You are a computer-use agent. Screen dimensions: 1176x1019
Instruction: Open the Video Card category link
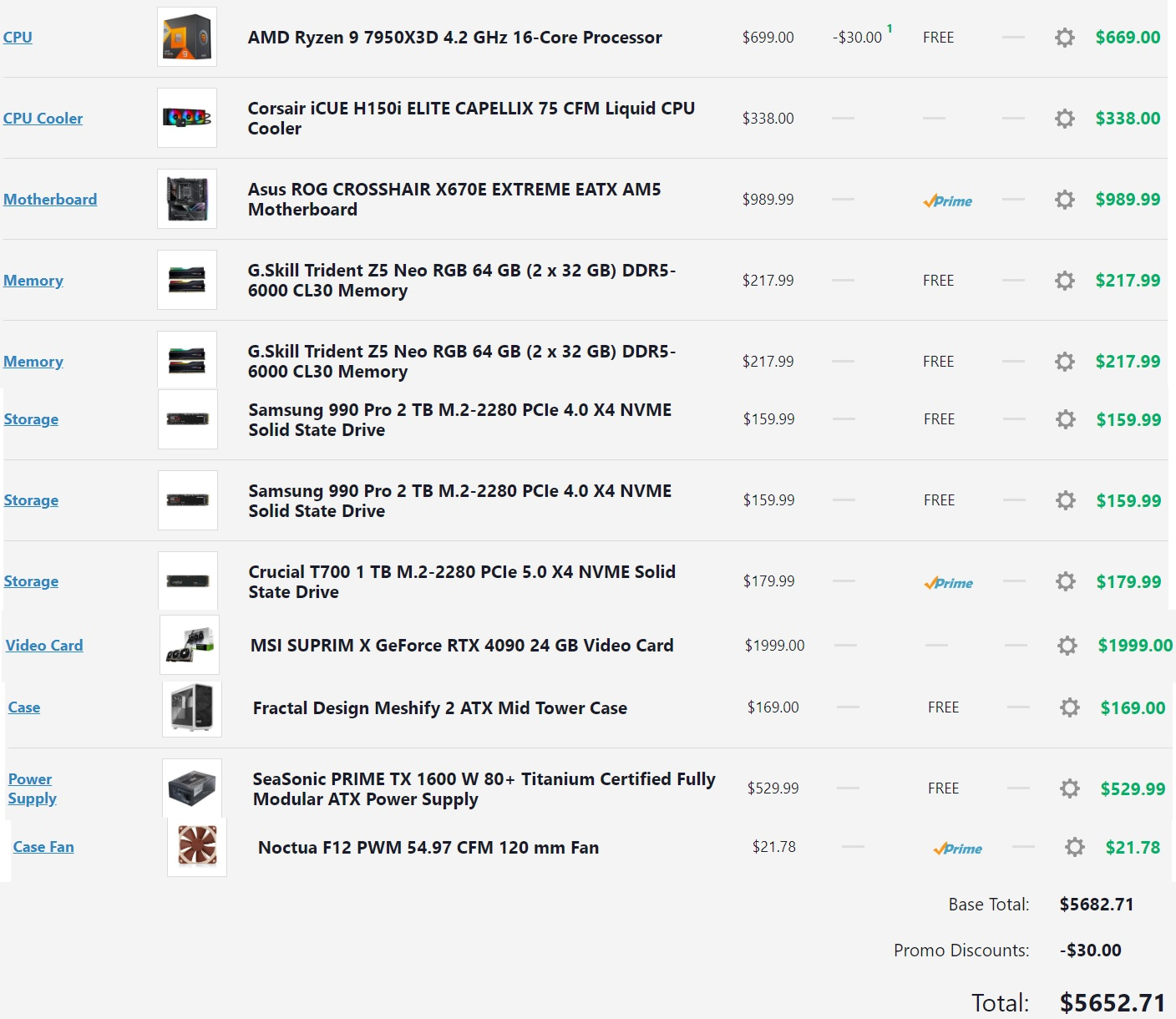[44, 646]
